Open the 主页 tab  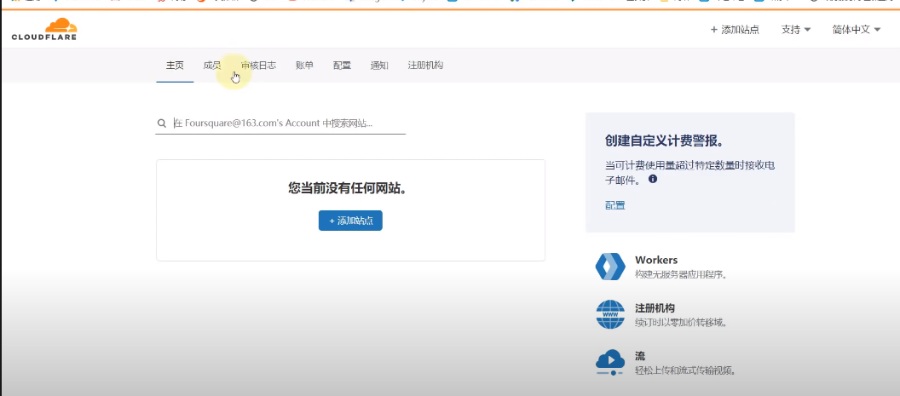(x=174, y=65)
